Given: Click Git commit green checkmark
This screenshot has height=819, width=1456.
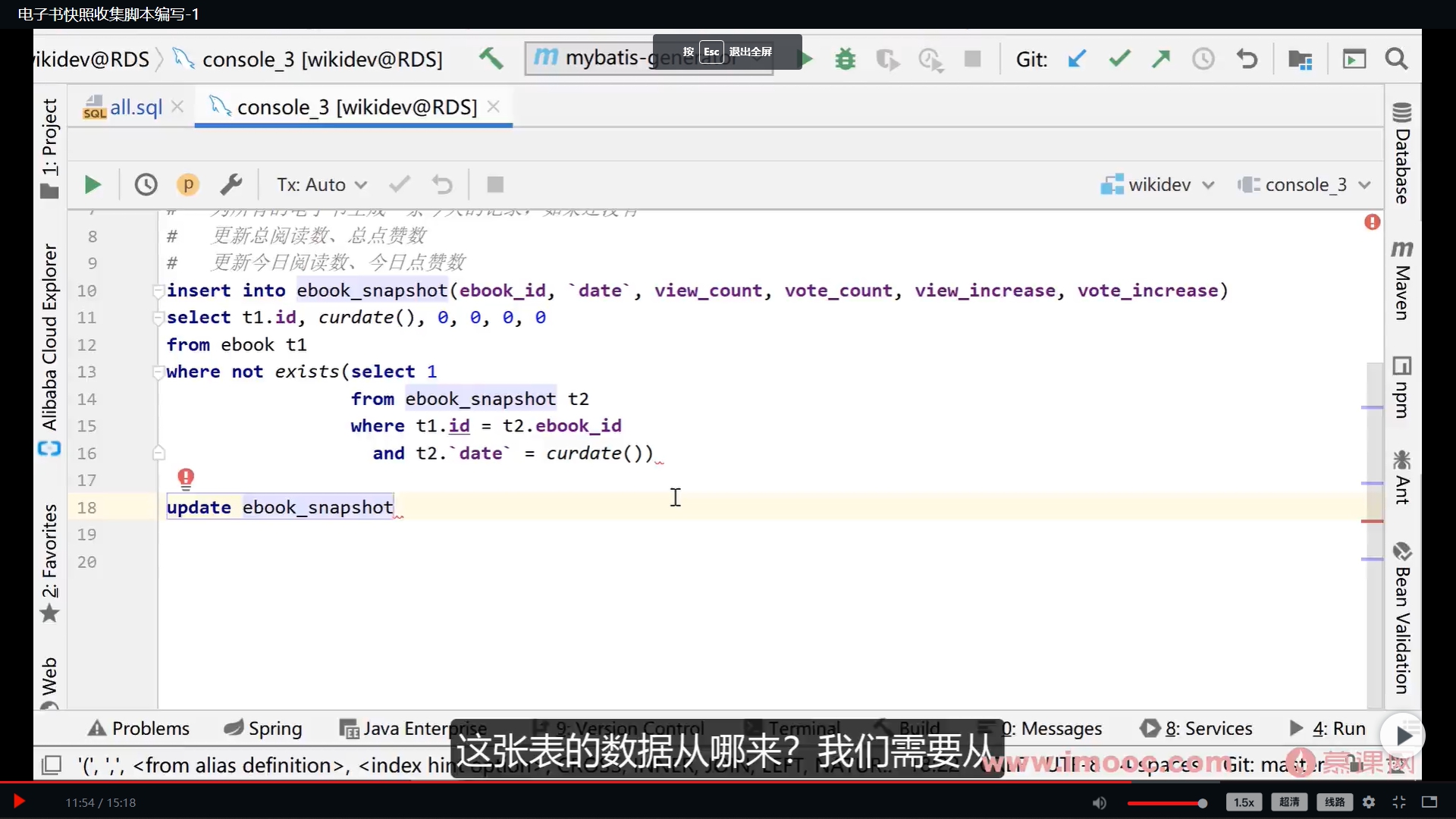Looking at the screenshot, I should tap(1119, 58).
